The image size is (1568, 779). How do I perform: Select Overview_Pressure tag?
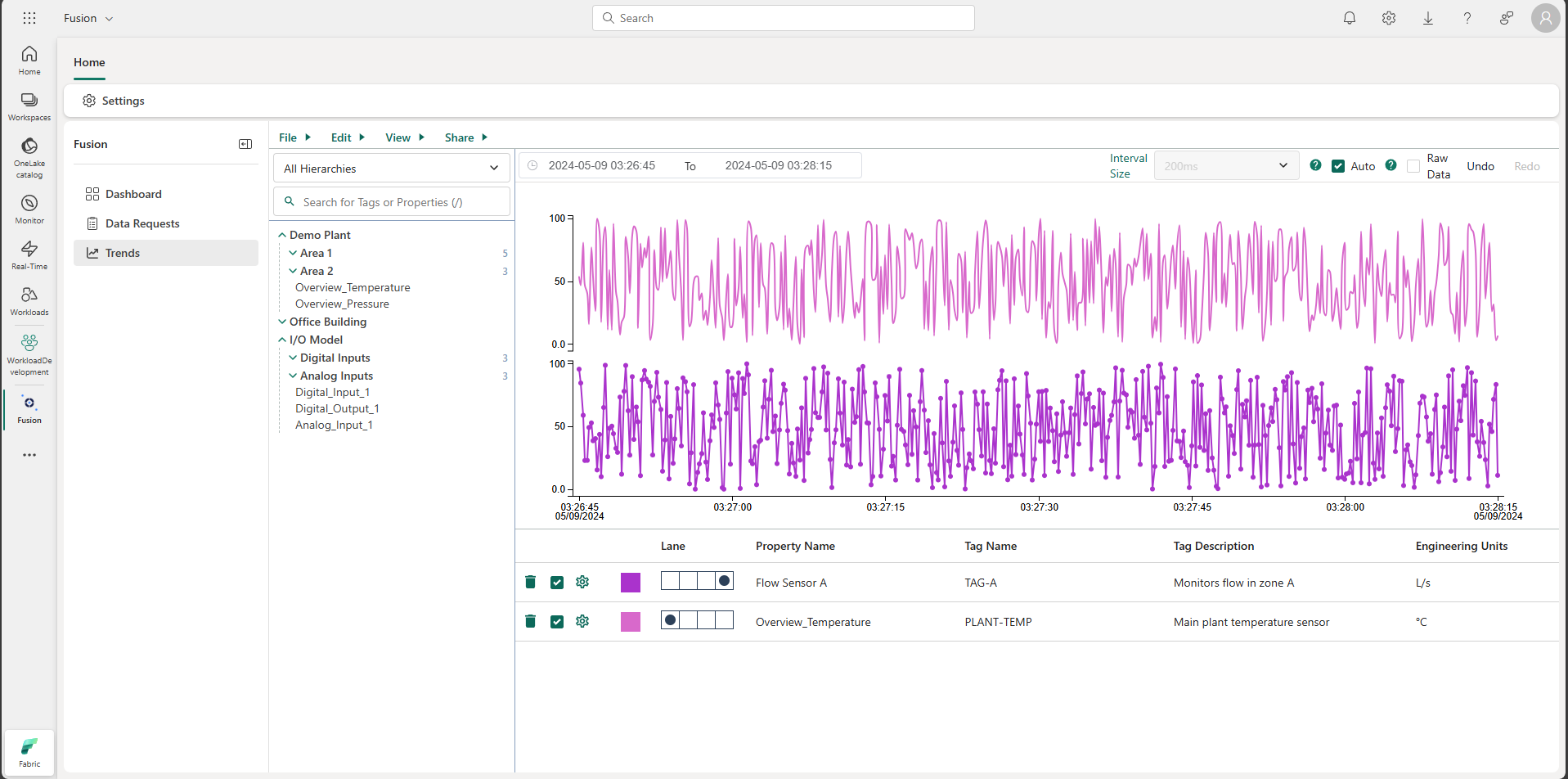coord(342,304)
